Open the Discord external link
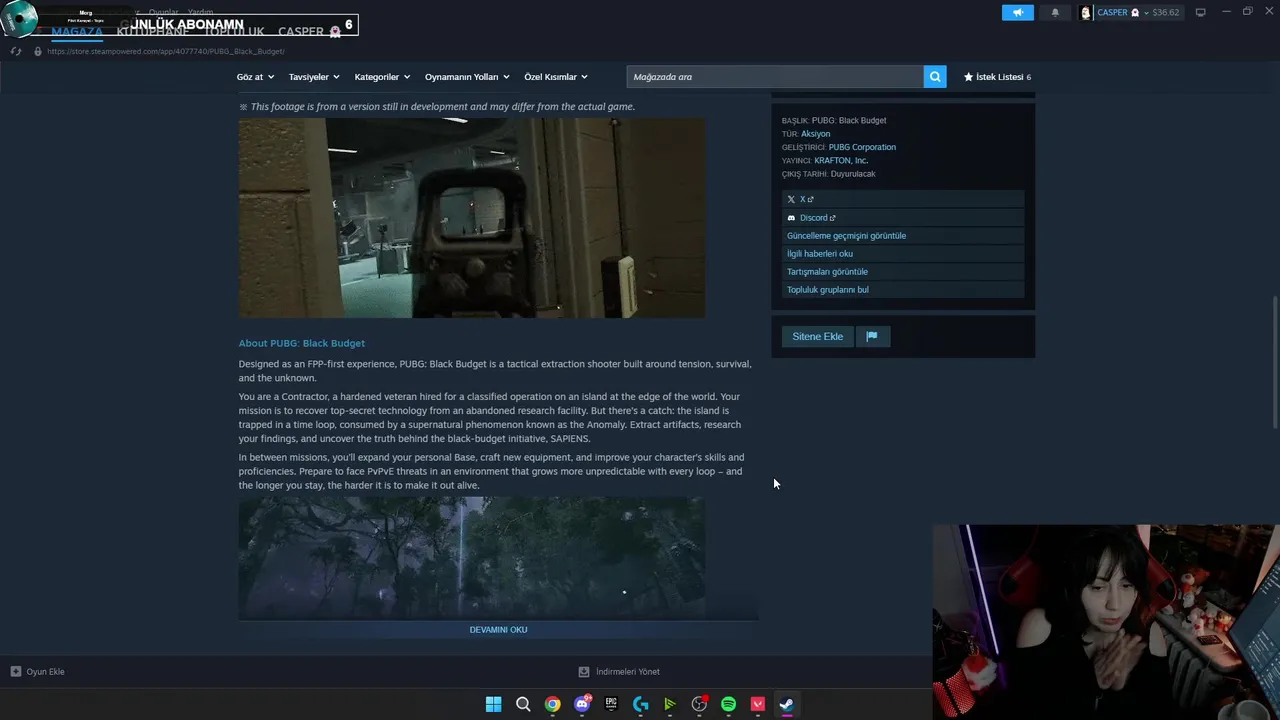The width and height of the screenshot is (1280, 720). [903, 217]
